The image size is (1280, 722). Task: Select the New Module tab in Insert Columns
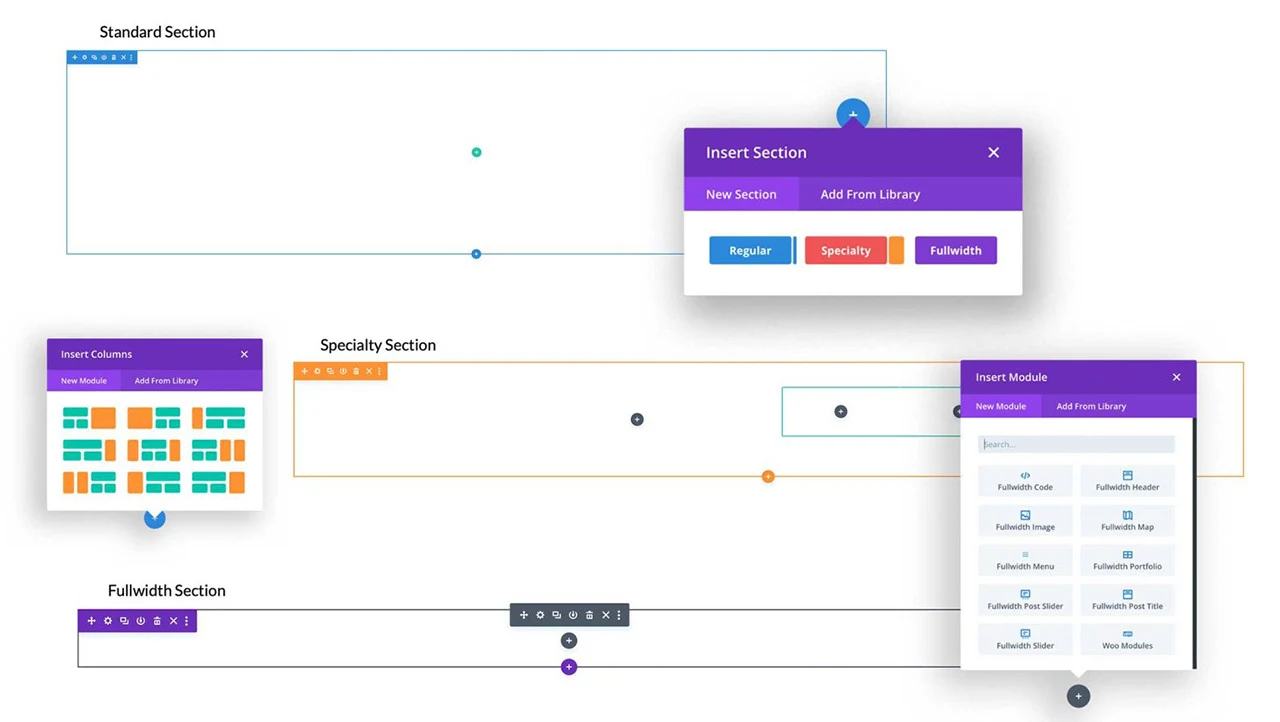coord(84,381)
